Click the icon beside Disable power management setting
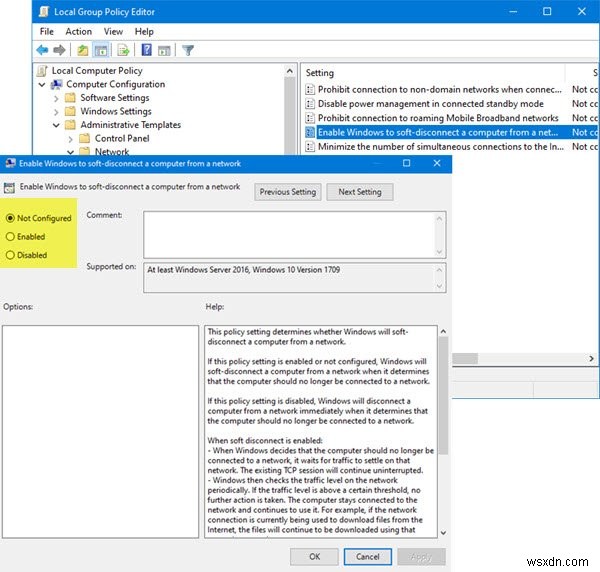The width and height of the screenshot is (600, 572). click(x=310, y=104)
